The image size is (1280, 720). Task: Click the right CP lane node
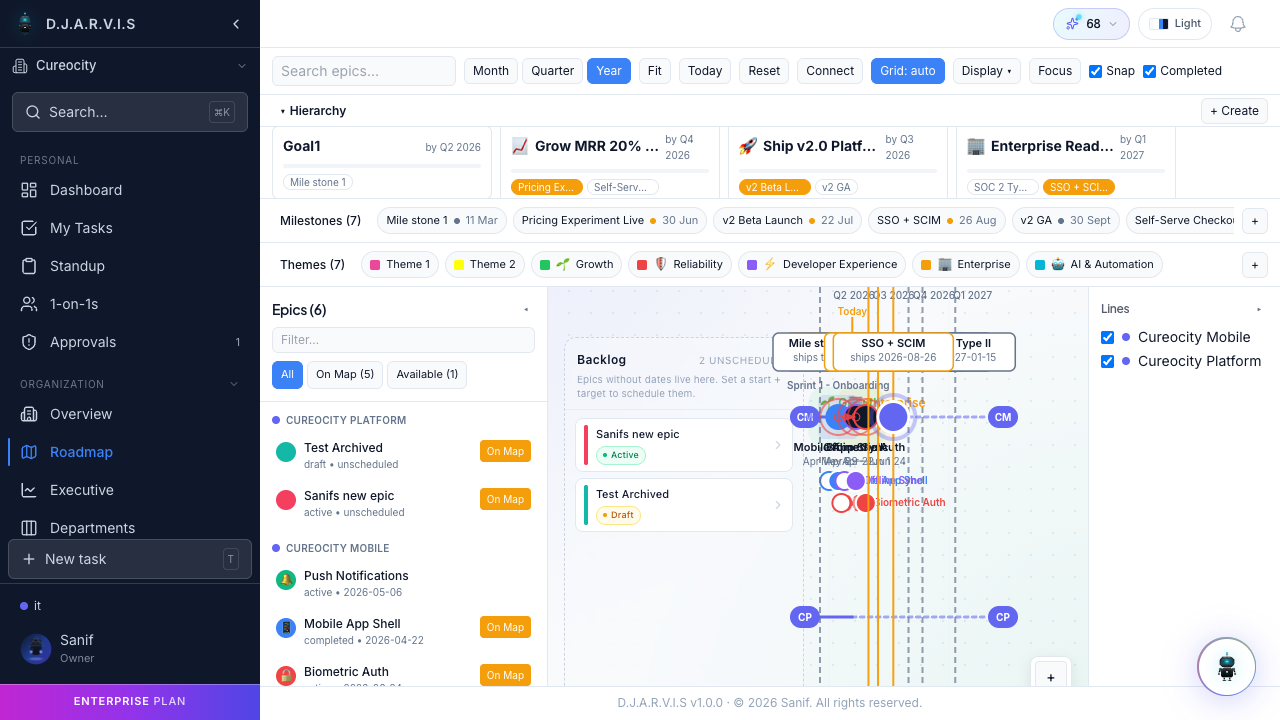(1003, 617)
